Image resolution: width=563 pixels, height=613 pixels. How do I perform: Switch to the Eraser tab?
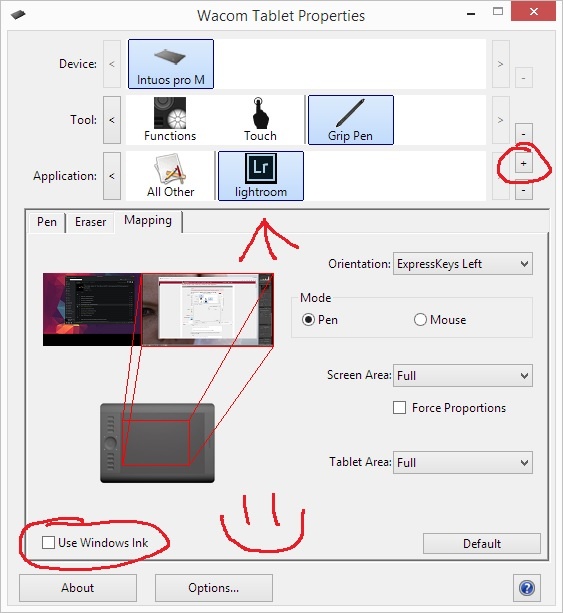(90, 222)
